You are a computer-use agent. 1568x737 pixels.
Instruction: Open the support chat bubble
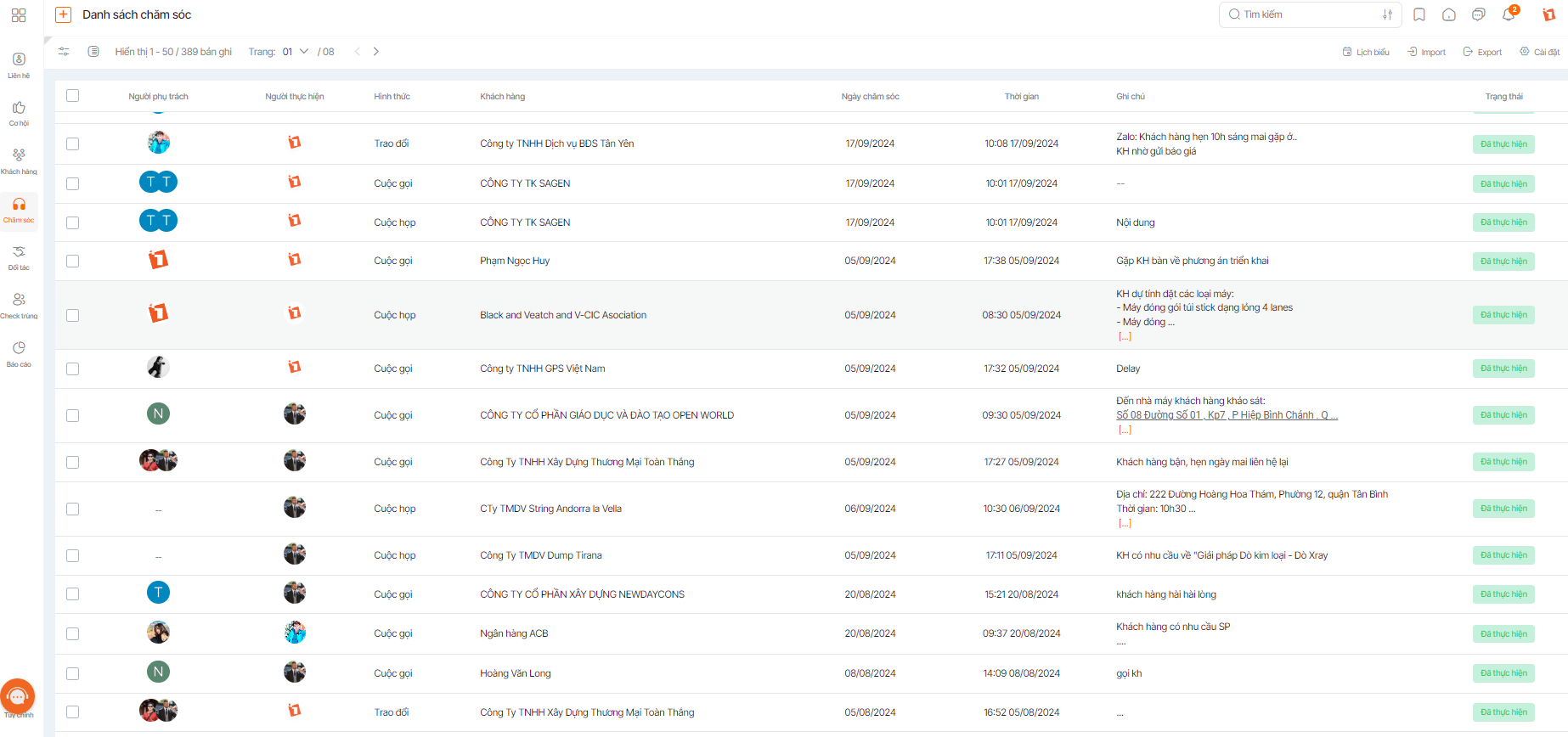tap(18, 696)
